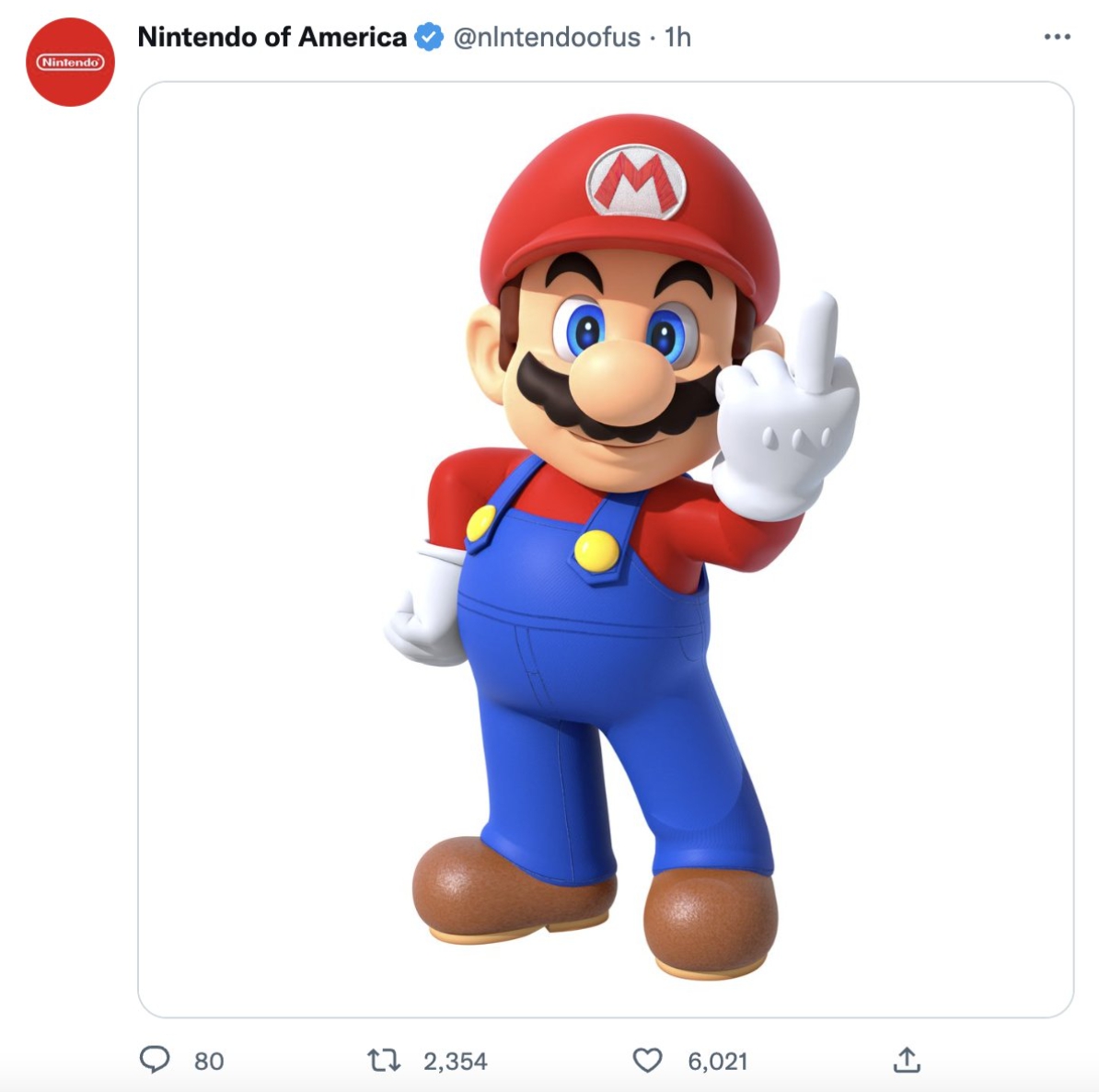Open the Nintendo profile avatar

(x=70, y=63)
